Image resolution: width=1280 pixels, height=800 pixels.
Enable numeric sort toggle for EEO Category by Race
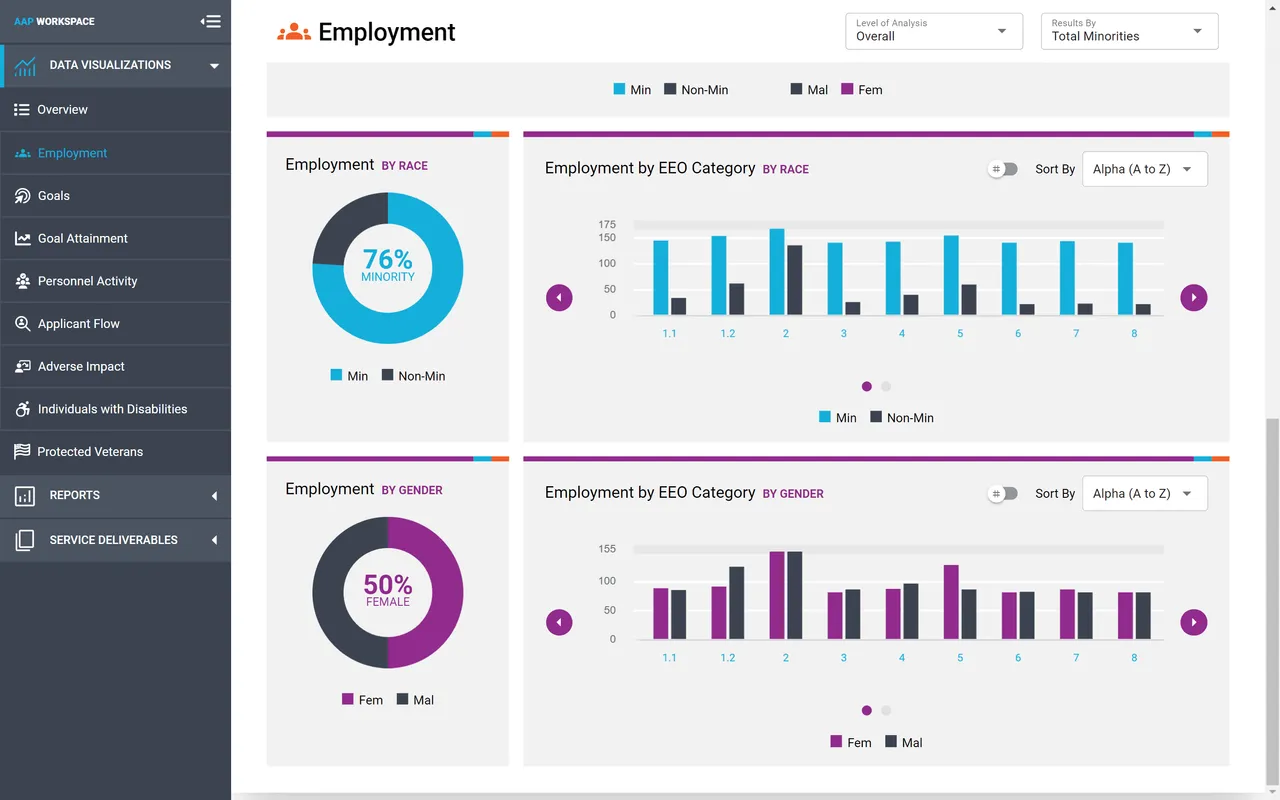click(x=1002, y=169)
